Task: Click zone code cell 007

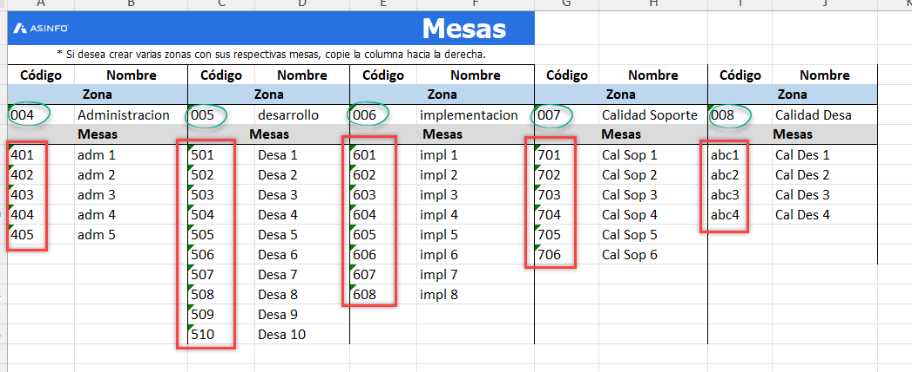Action: pyautogui.click(x=567, y=115)
